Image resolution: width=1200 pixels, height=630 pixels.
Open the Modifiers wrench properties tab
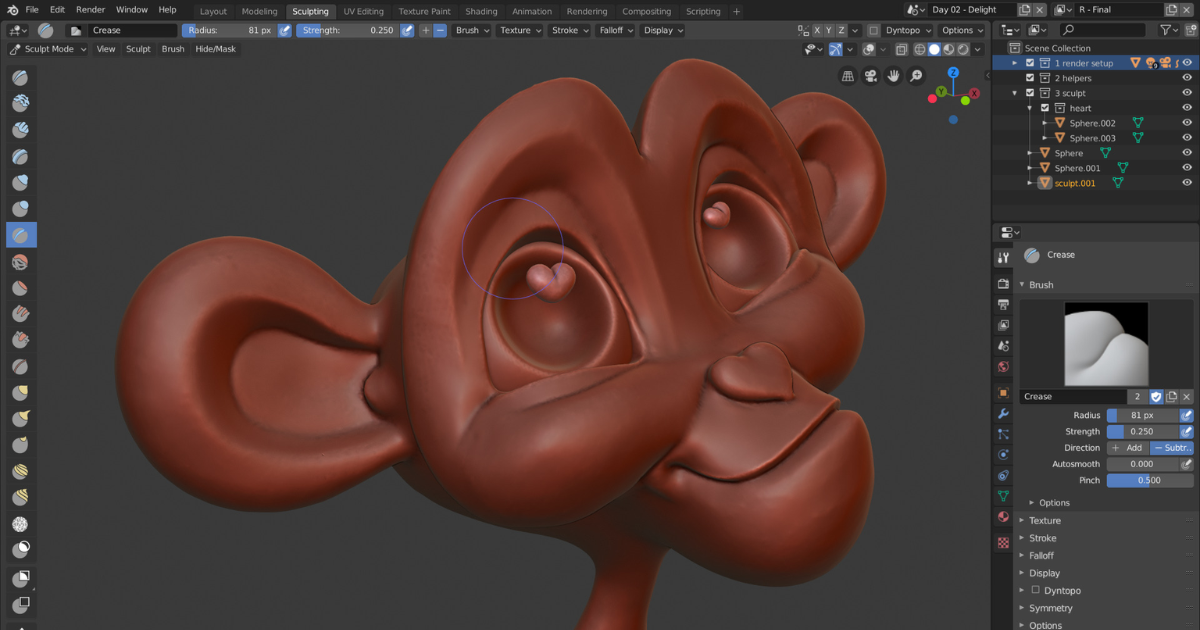[x=1003, y=414]
